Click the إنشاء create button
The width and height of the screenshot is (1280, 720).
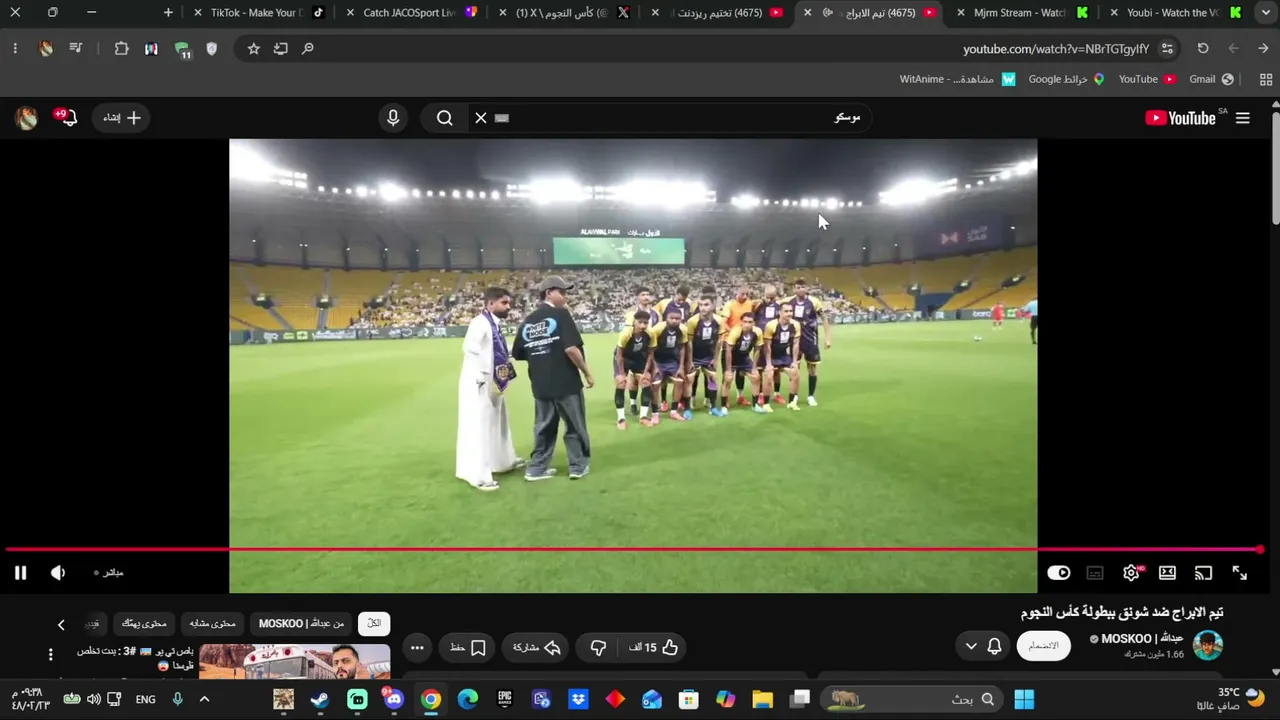[122, 118]
